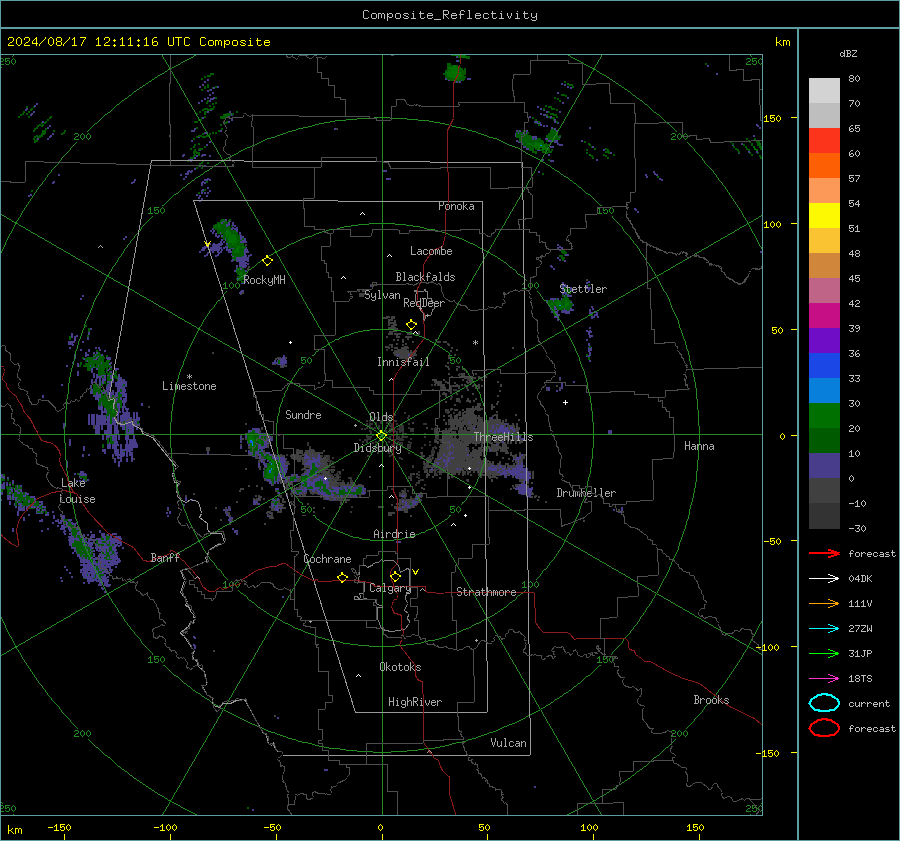
Task: Select the red swatch on dBZ scale
Action: coord(824,141)
